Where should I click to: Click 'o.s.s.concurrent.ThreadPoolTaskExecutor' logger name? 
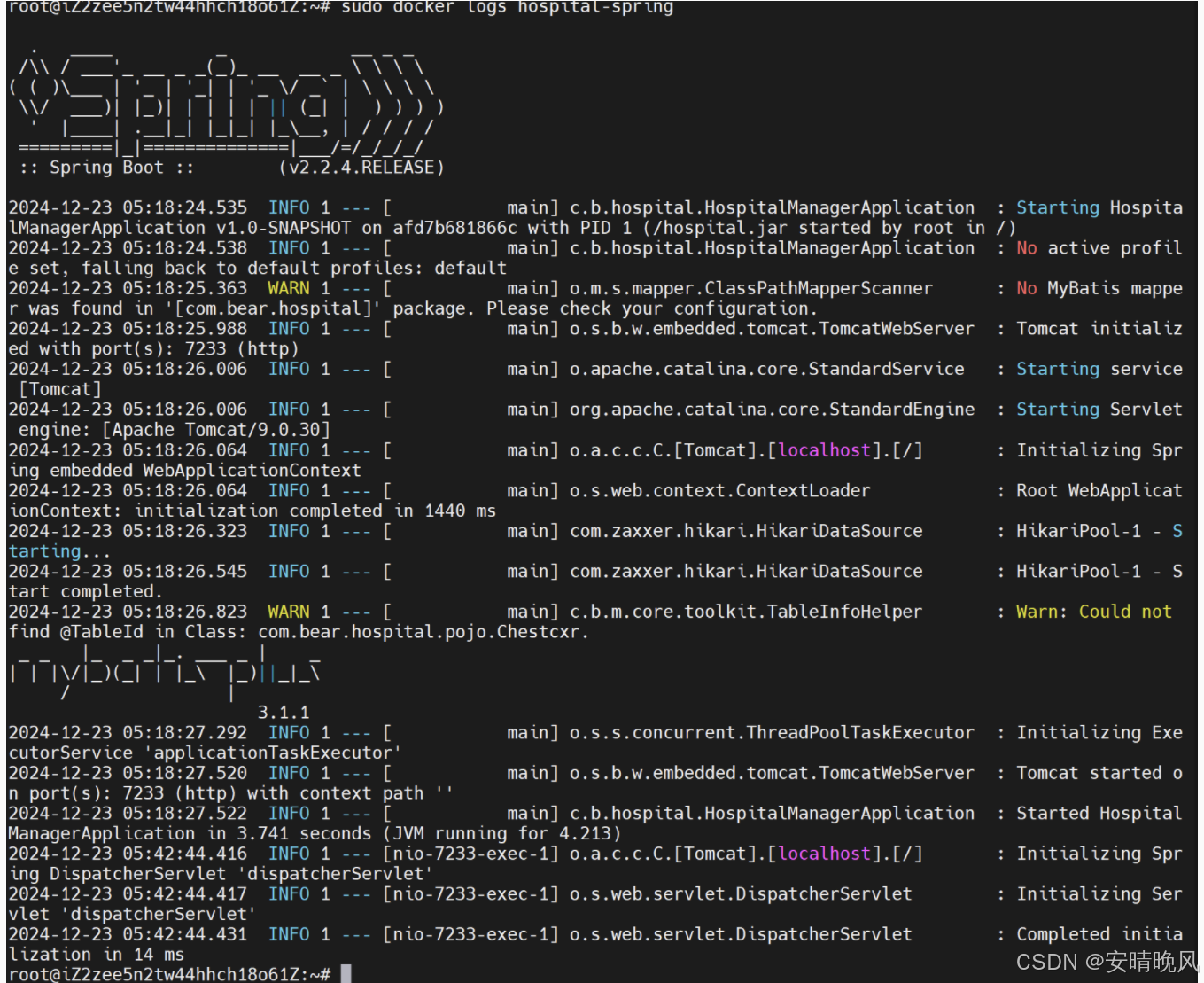pyautogui.click(x=772, y=733)
